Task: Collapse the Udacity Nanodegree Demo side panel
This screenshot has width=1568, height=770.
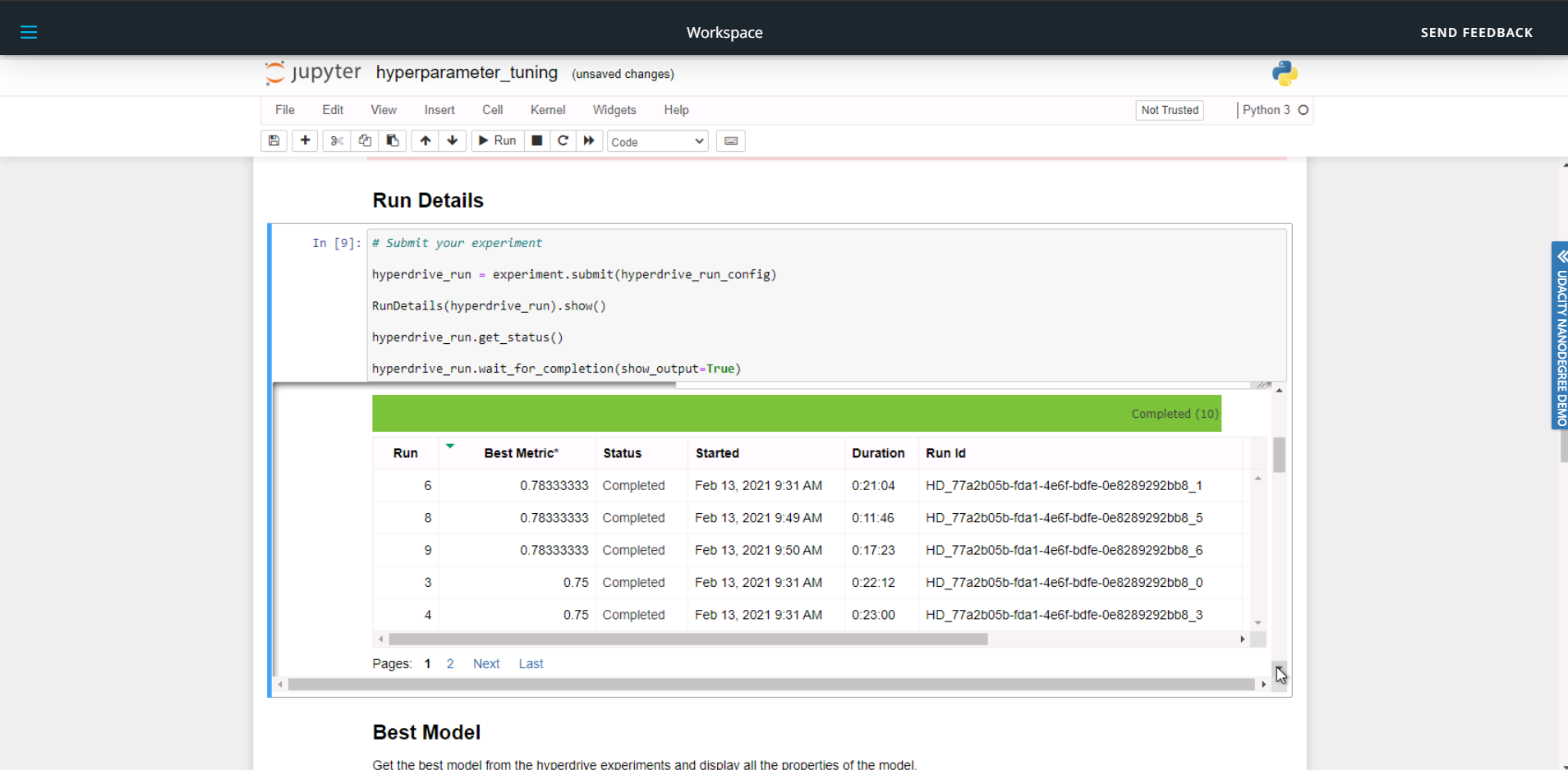Action: point(1560,256)
